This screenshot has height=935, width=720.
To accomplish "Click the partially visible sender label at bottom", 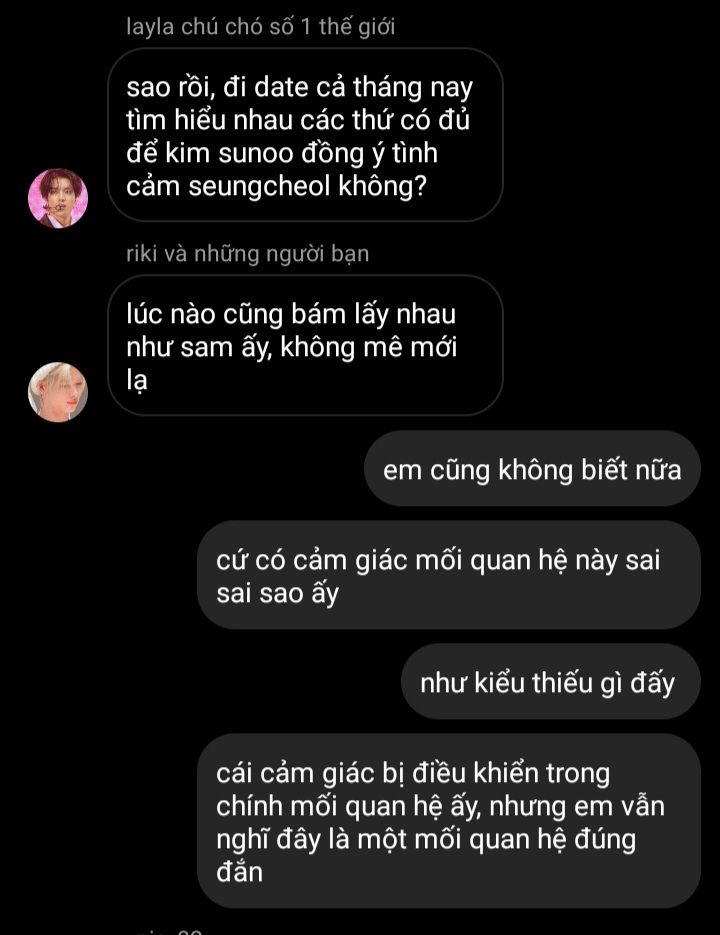I will tap(166, 931).
